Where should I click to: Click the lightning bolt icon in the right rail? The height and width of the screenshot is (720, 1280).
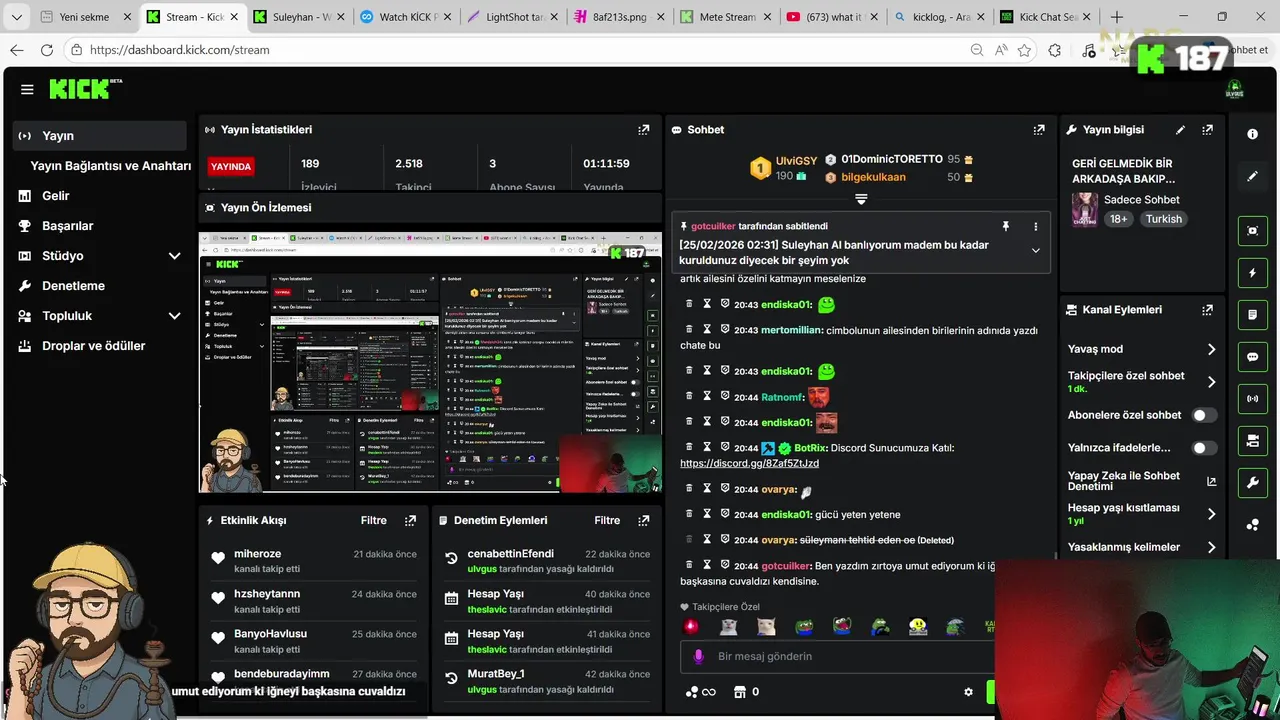click(1252, 272)
